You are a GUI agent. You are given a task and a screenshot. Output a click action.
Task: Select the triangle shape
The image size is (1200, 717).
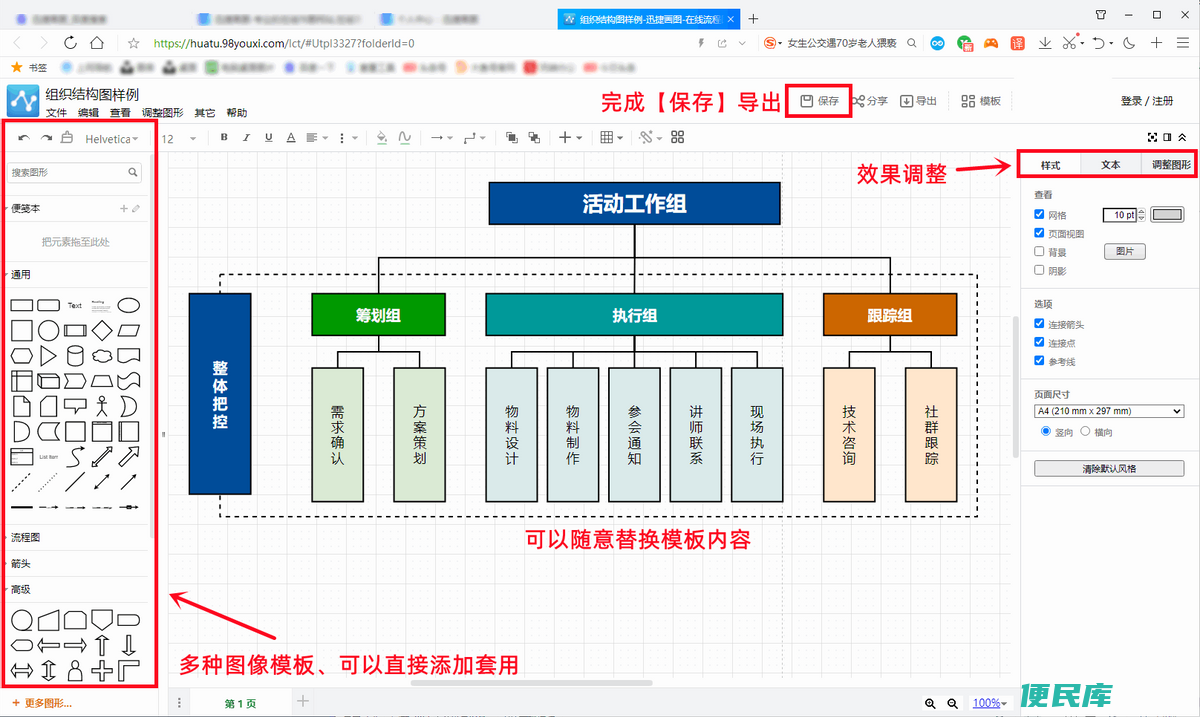[48, 355]
